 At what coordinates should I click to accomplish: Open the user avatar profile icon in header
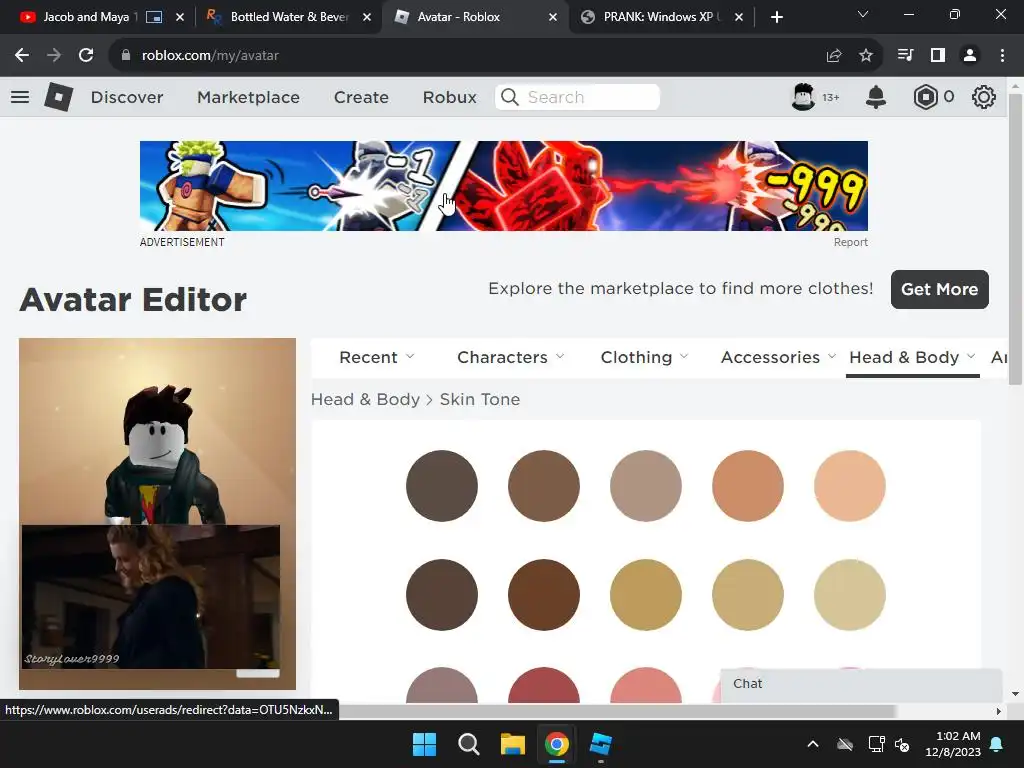point(803,97)
